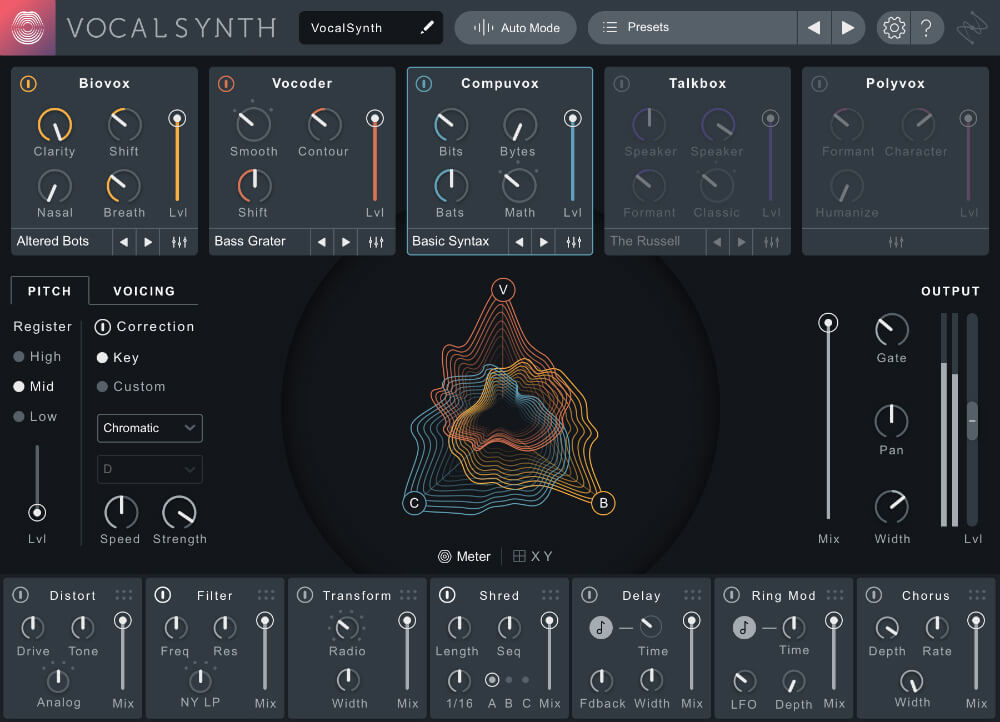Open Vocoder advanced settings sliders icon
Viewport: 1000px width, 722px height.
tap(375, 241)
